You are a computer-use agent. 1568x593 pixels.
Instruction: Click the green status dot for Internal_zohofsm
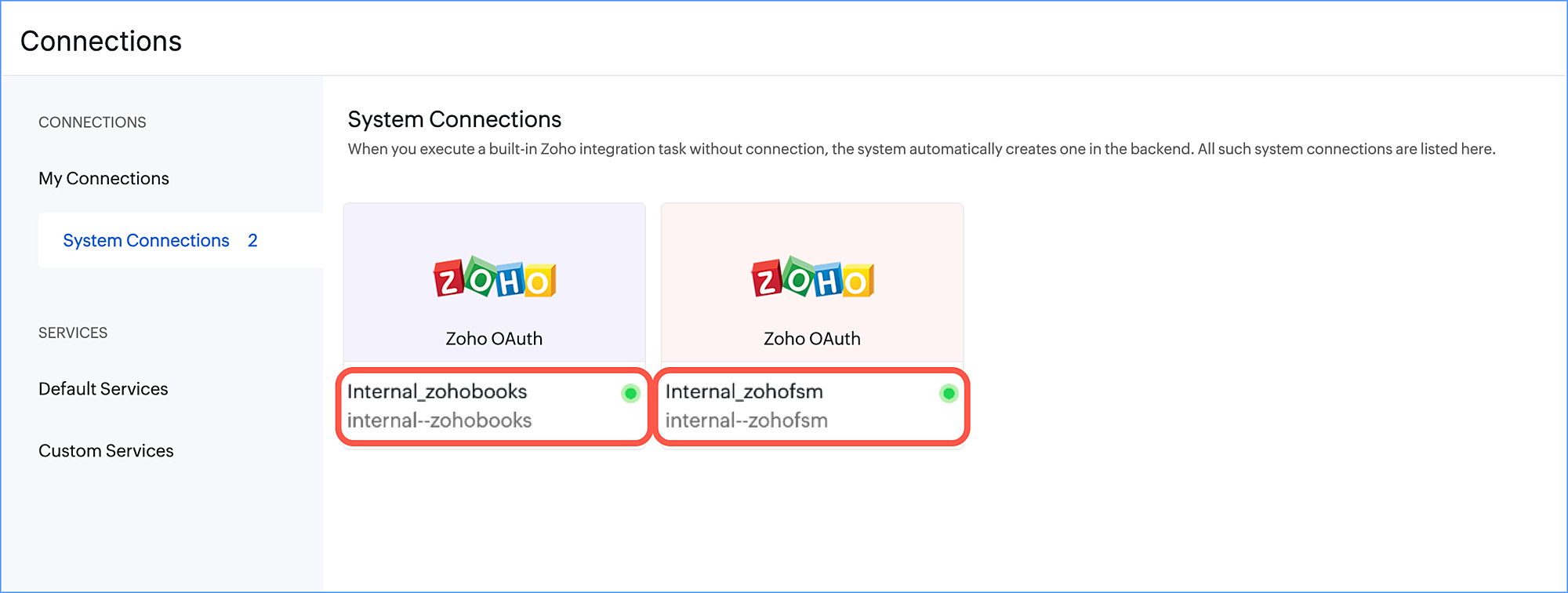tap(949, 393)
